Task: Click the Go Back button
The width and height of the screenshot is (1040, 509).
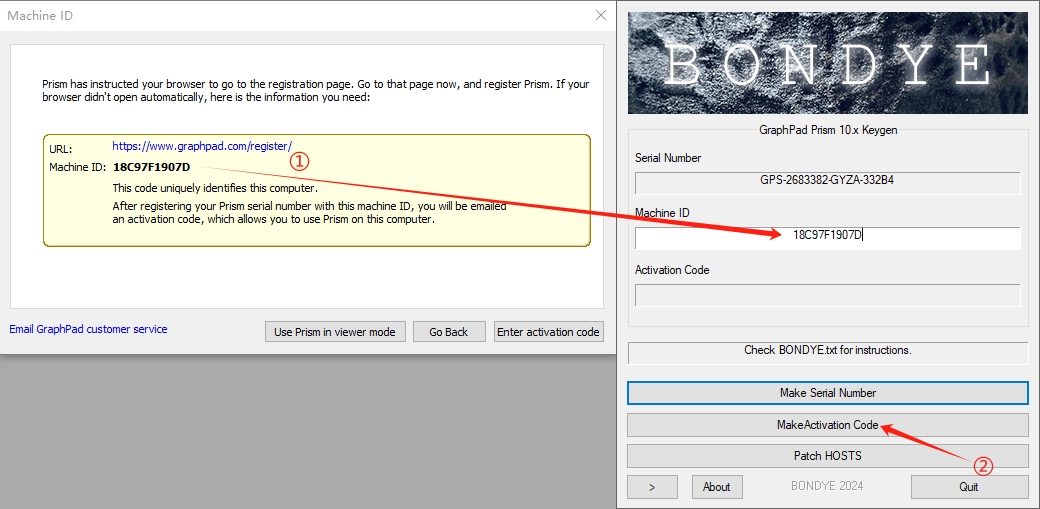Action: [448, 332]
